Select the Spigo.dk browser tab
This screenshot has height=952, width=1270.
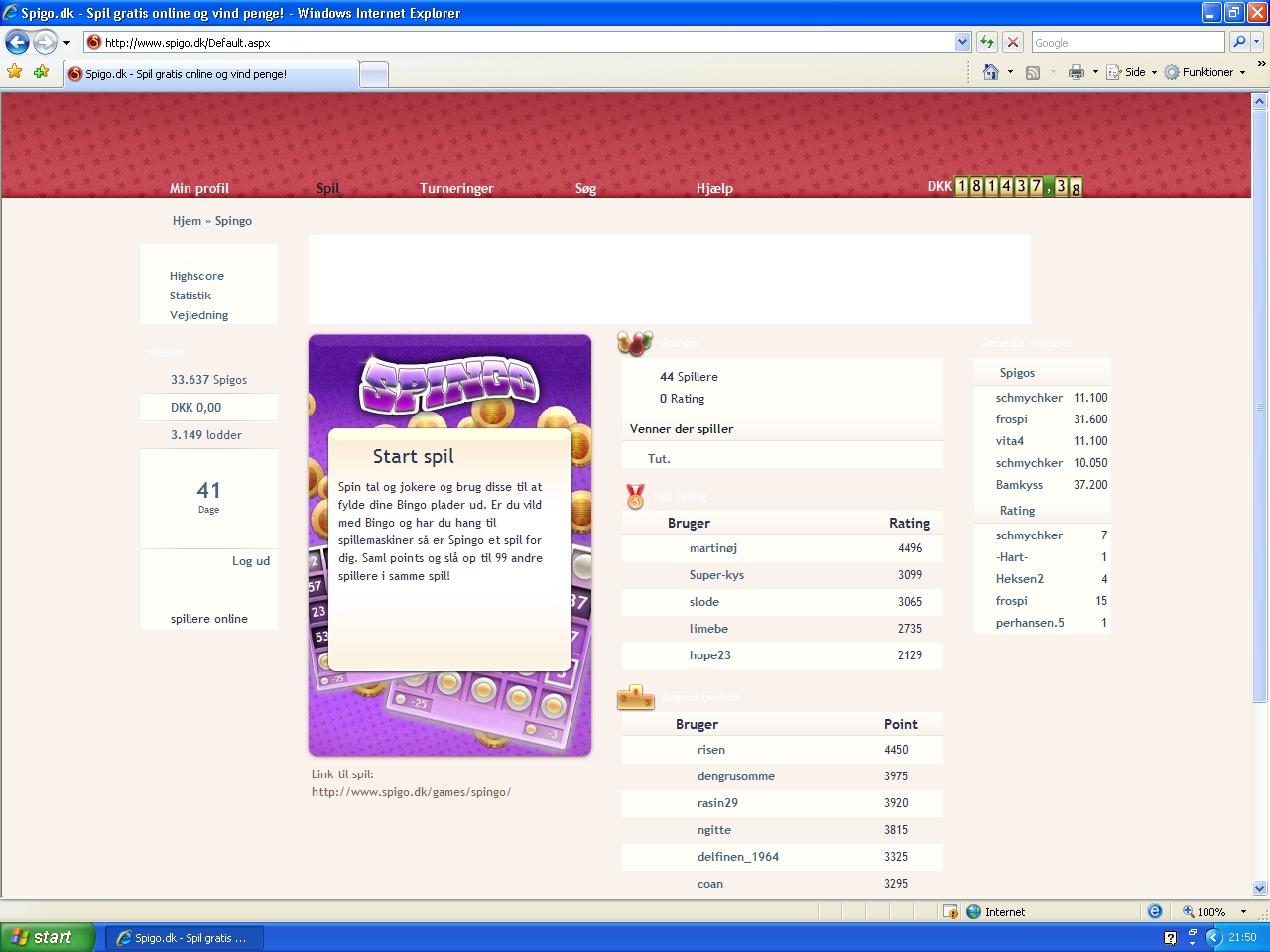coord(210,74)
